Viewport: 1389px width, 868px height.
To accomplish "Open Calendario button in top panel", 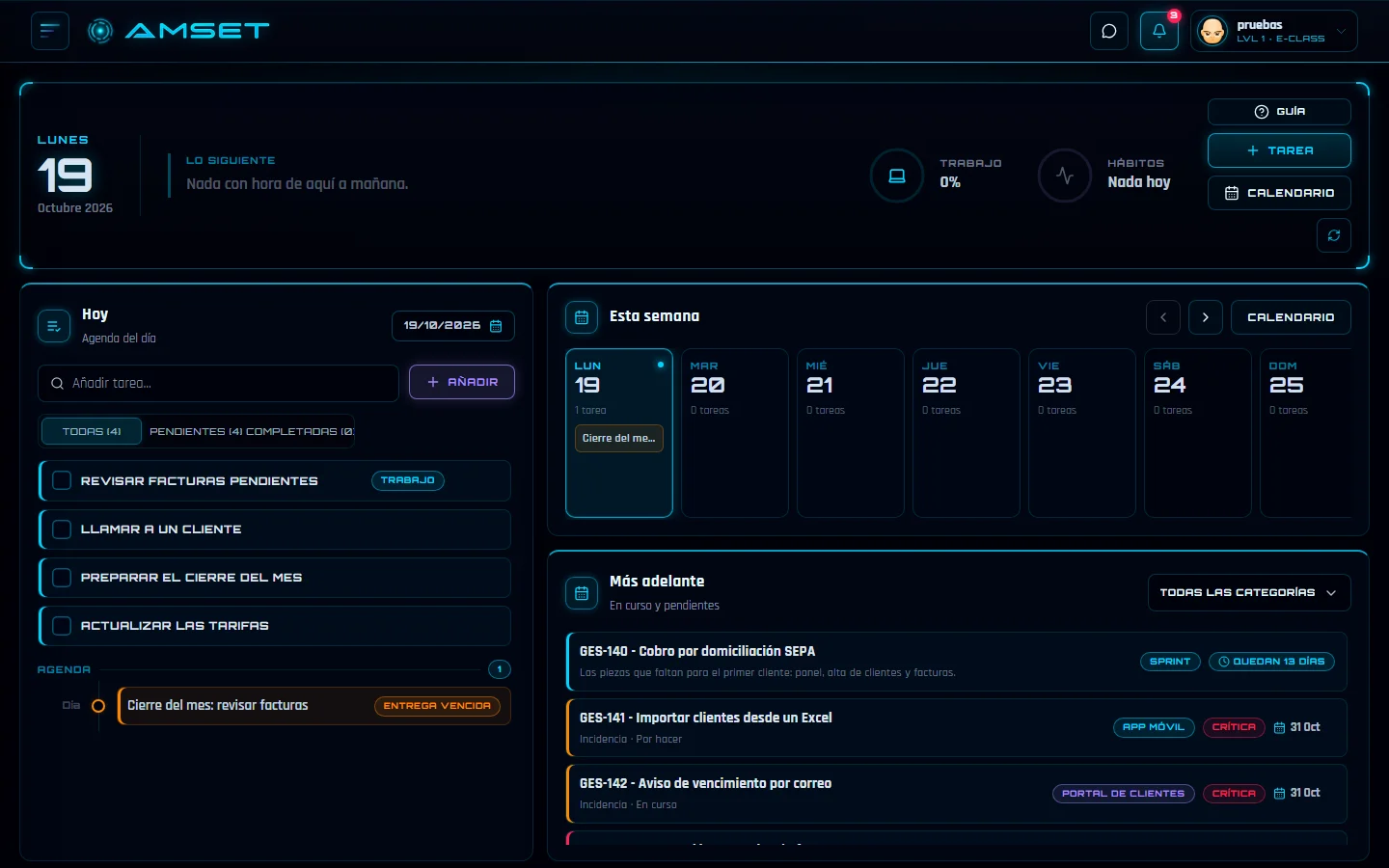I will pyautogui.click(x=1279, y=193).
